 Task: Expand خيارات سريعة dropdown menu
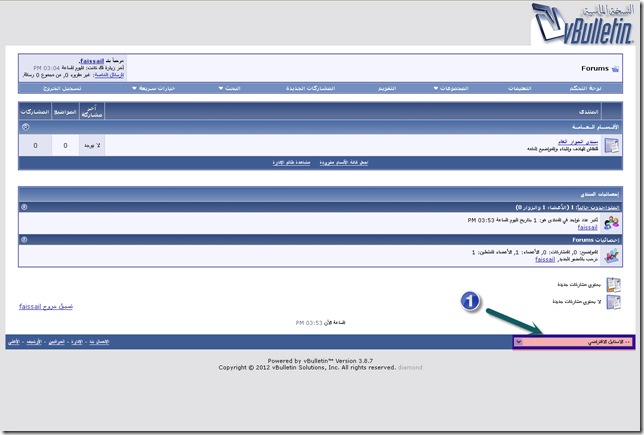click(154, 88)
